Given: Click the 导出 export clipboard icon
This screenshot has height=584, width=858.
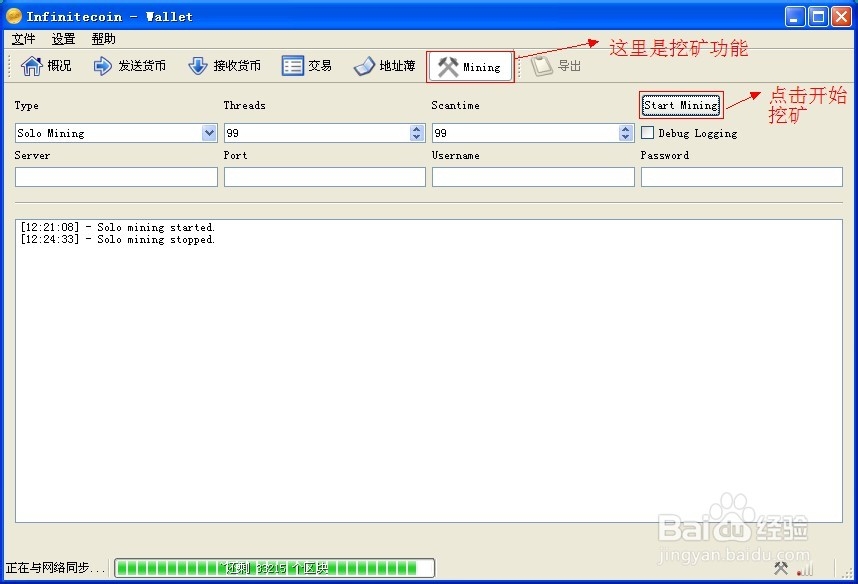Looking at the screenshot, I should [542, 66].
